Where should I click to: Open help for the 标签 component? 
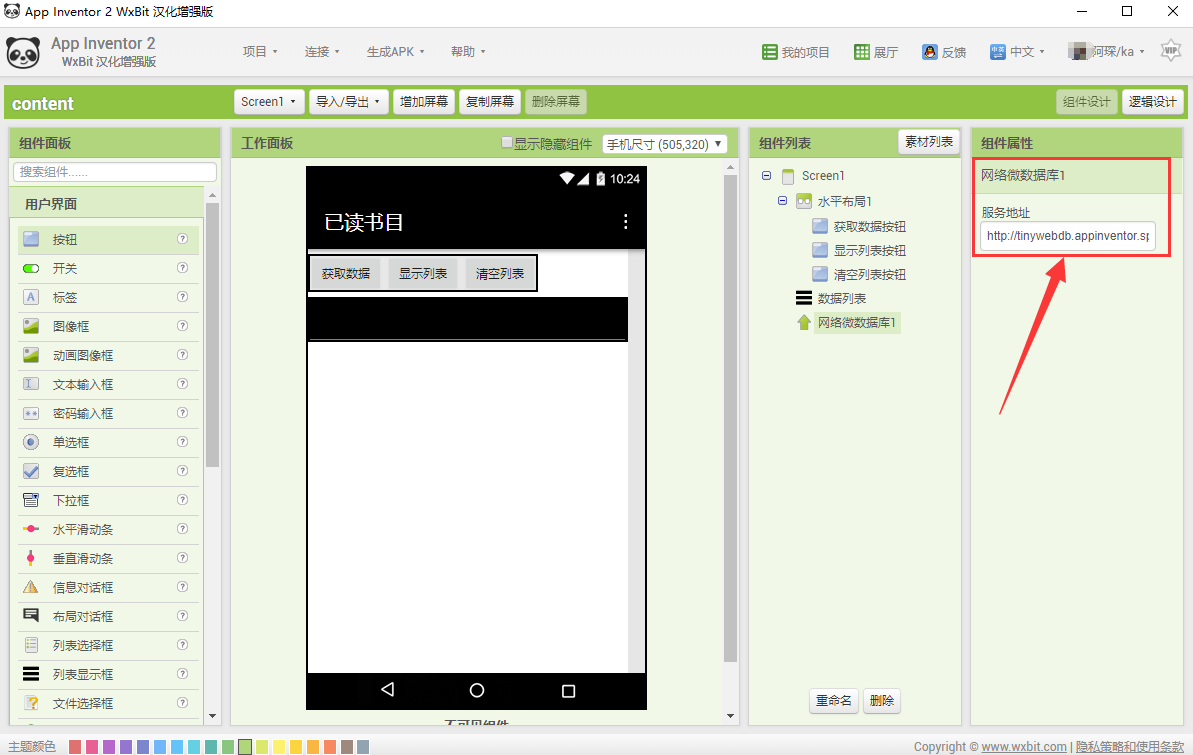[x=183, y=296]
